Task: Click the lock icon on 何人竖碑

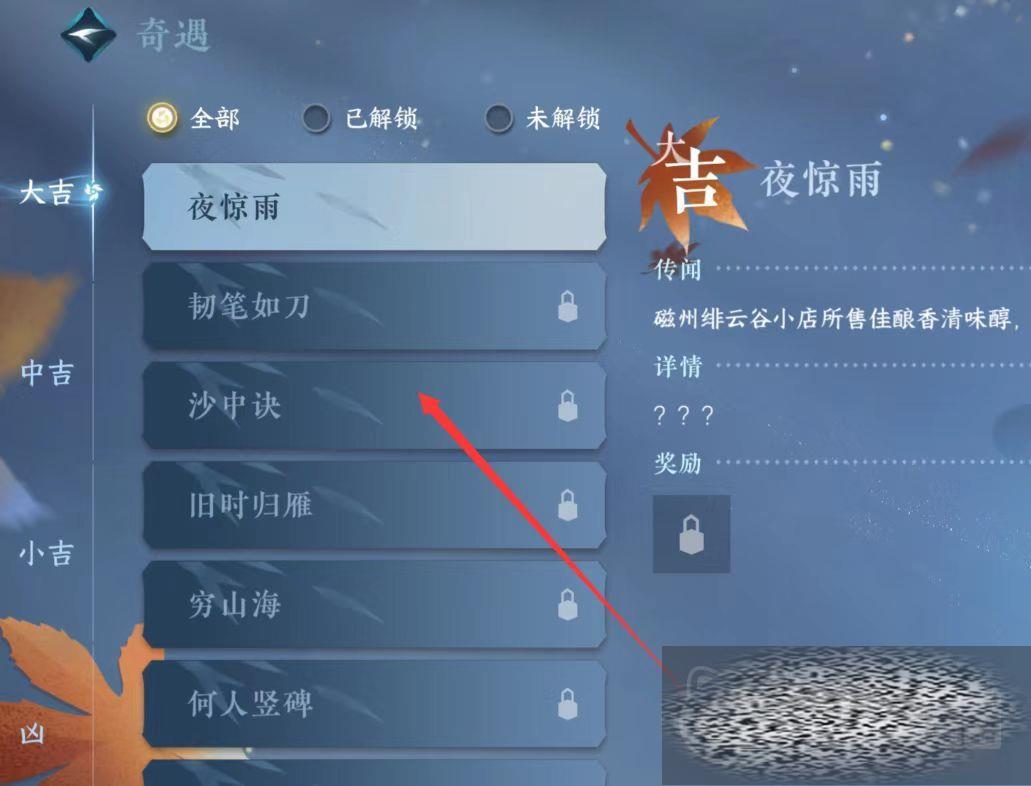Action: point(567,704)
